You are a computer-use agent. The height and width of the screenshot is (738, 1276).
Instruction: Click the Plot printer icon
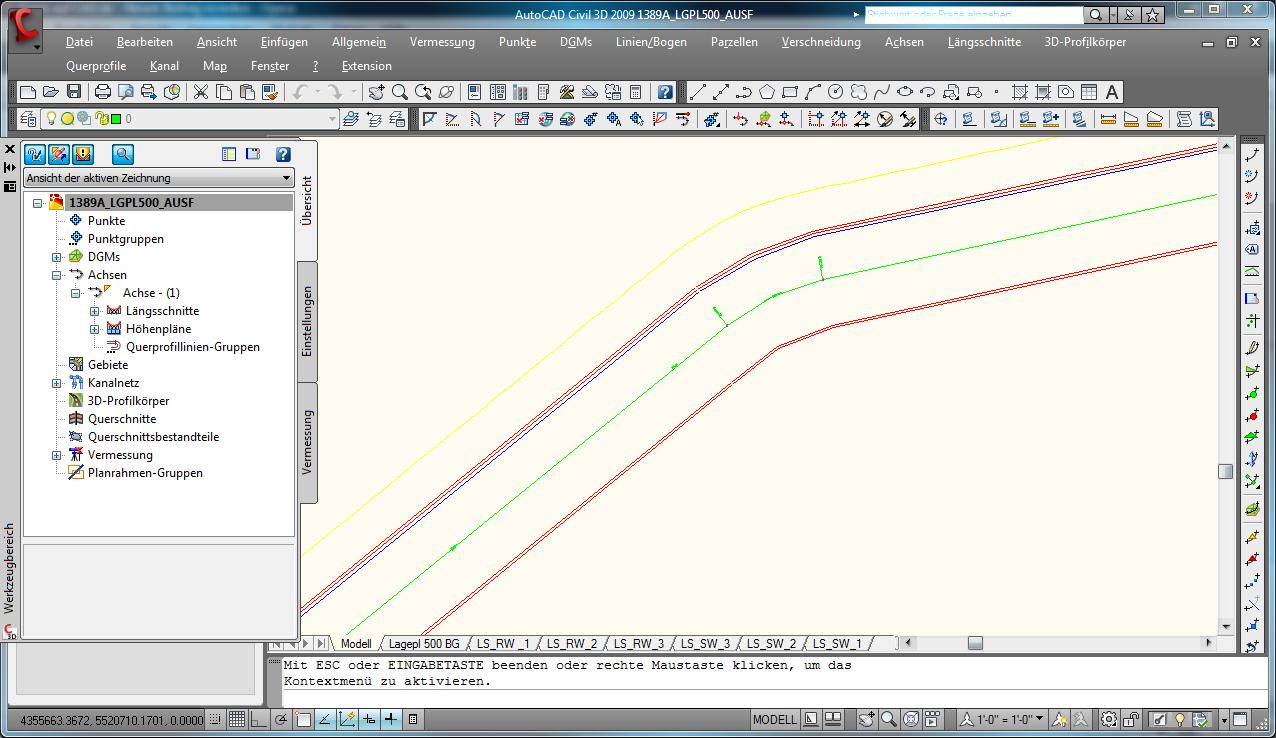(102, 92)
